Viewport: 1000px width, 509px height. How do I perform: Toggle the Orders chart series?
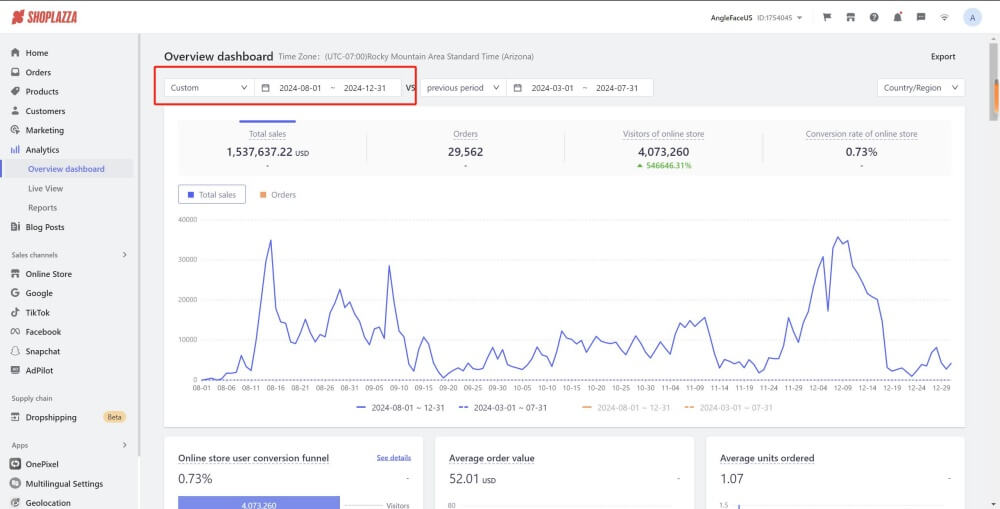coord(278,195)
